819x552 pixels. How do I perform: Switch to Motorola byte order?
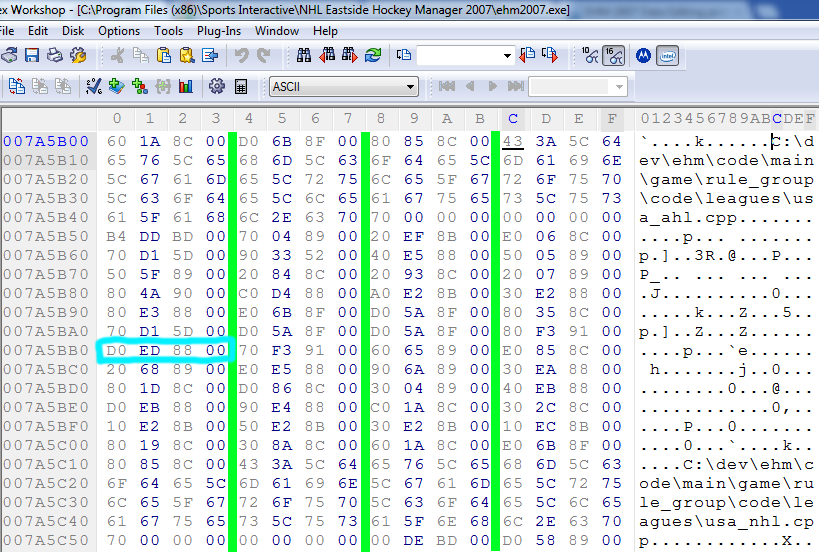pos(644,55)
